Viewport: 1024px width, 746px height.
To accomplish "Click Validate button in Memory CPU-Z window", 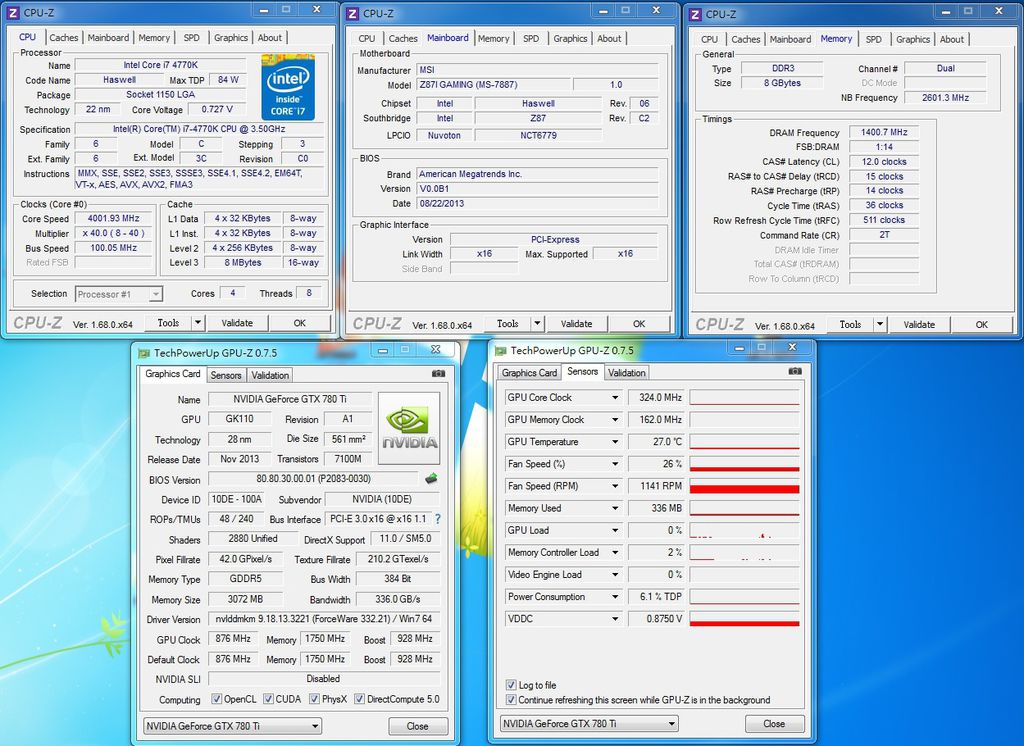I will tap(919, 324).
